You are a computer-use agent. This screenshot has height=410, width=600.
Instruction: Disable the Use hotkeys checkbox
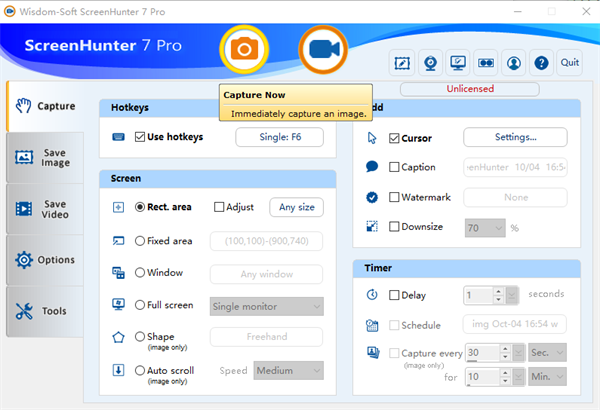click(139, 137)
